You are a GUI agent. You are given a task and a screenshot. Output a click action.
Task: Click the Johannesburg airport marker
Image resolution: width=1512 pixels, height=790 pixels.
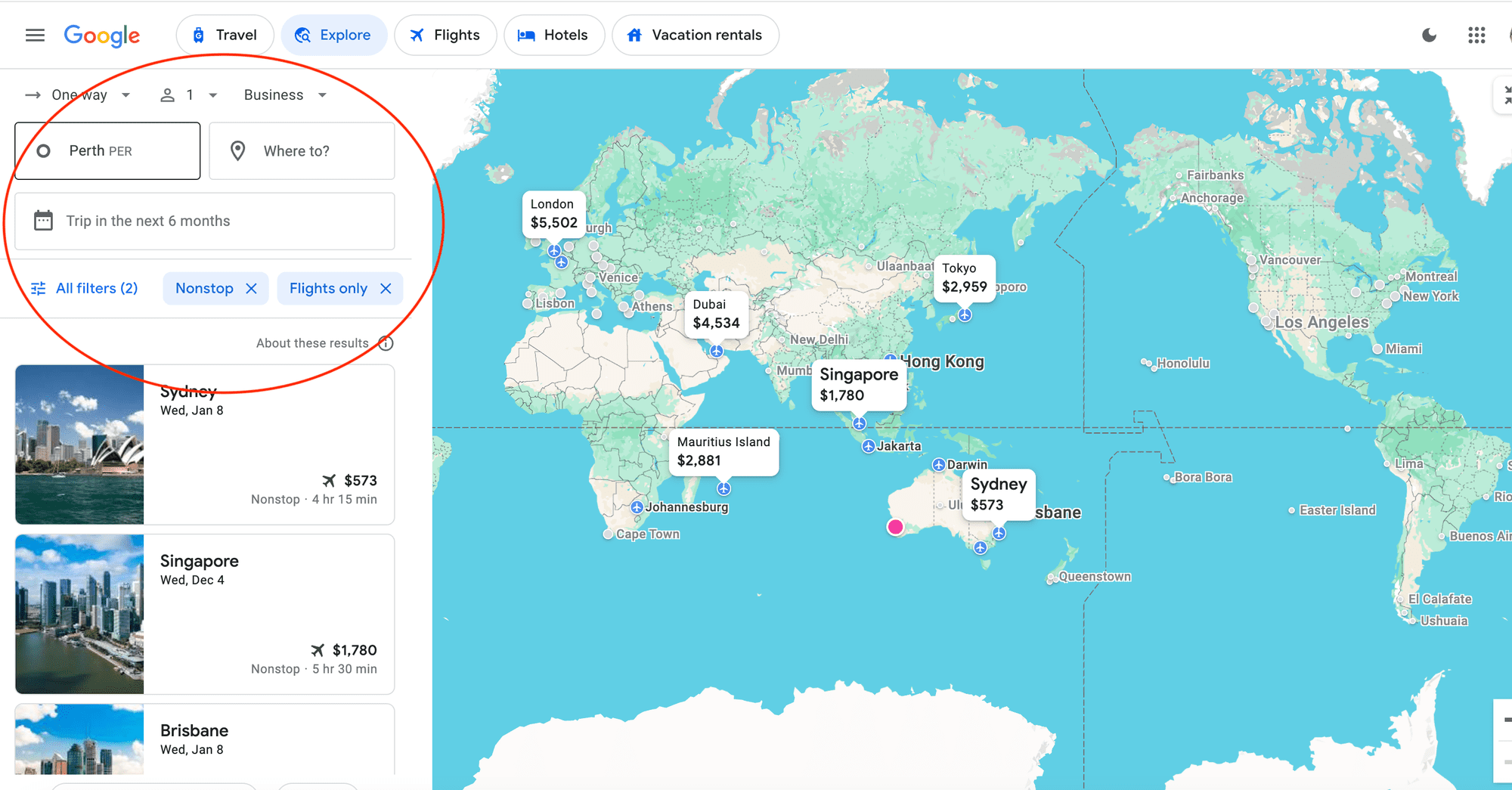pos(637,507)
